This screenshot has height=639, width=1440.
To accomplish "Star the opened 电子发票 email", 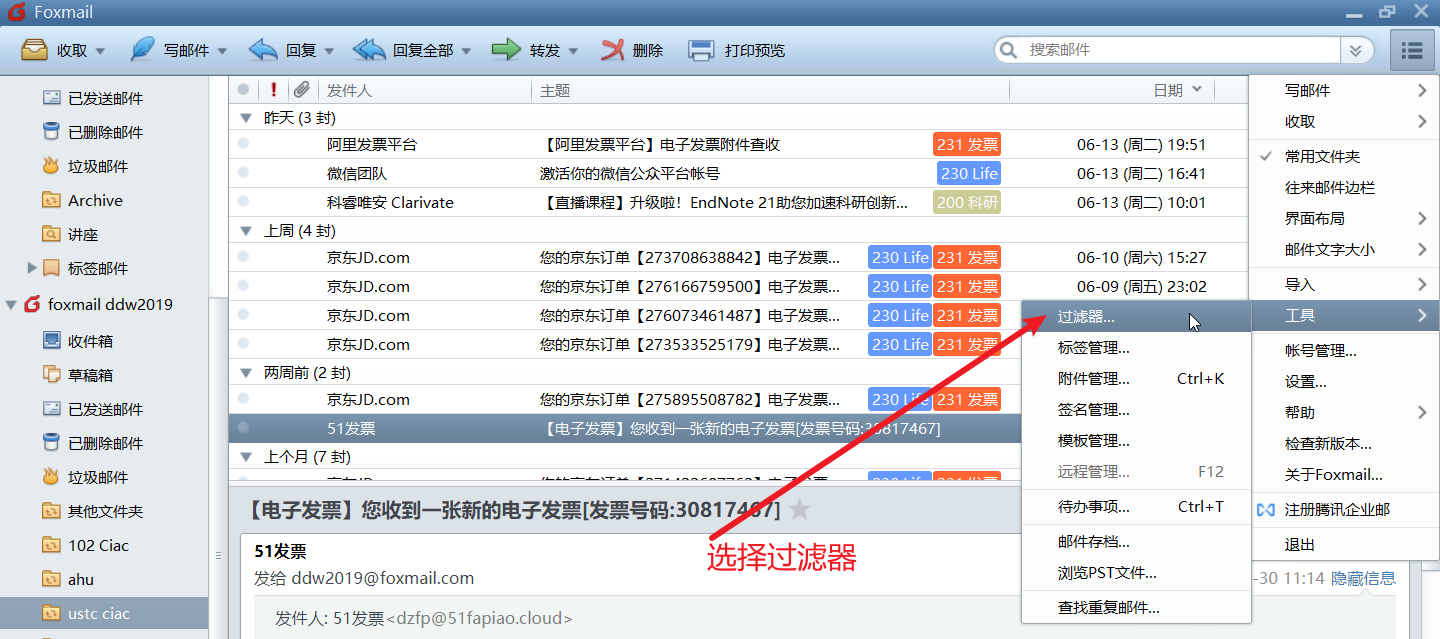I will pyautogui.click(x=800, y=510).
